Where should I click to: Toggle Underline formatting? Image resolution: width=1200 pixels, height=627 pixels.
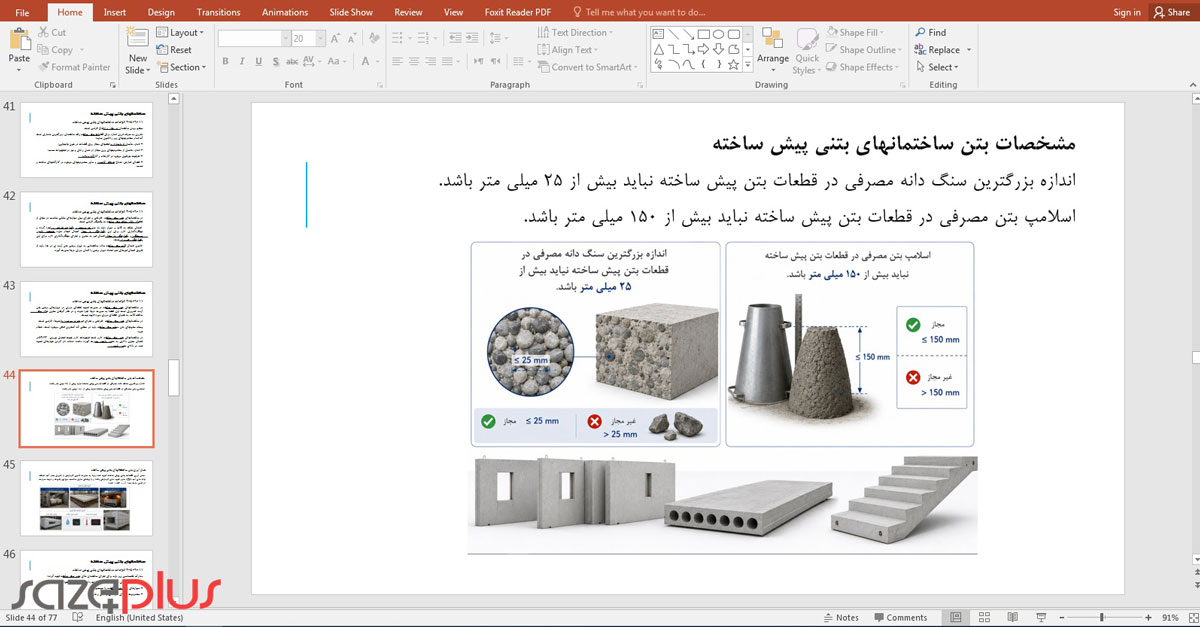tap(258, 61)
